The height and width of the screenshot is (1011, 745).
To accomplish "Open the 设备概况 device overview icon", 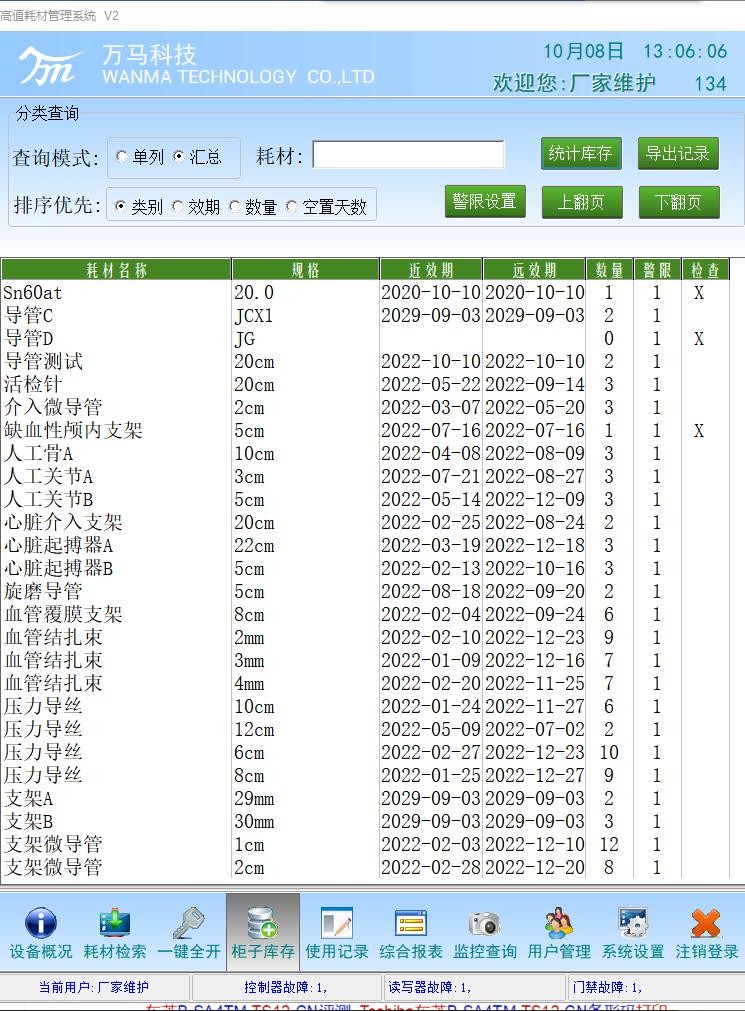I will coord(40,923).
